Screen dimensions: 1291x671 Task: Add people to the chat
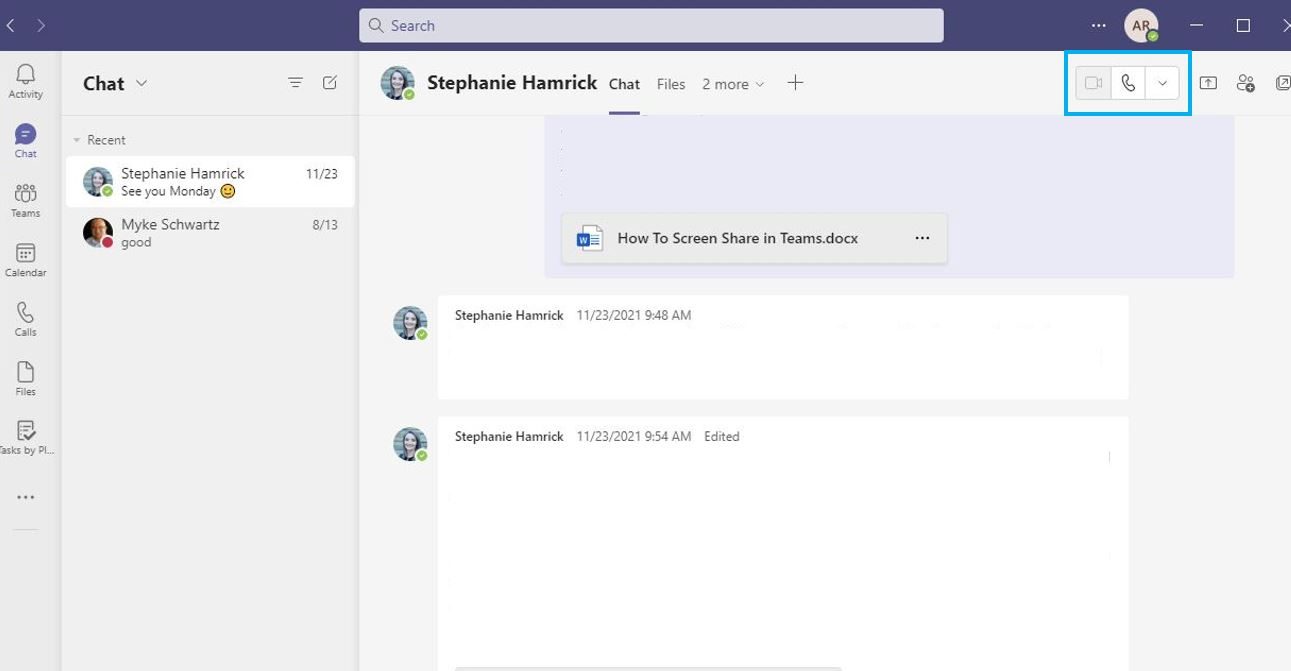pos(1245,83)
